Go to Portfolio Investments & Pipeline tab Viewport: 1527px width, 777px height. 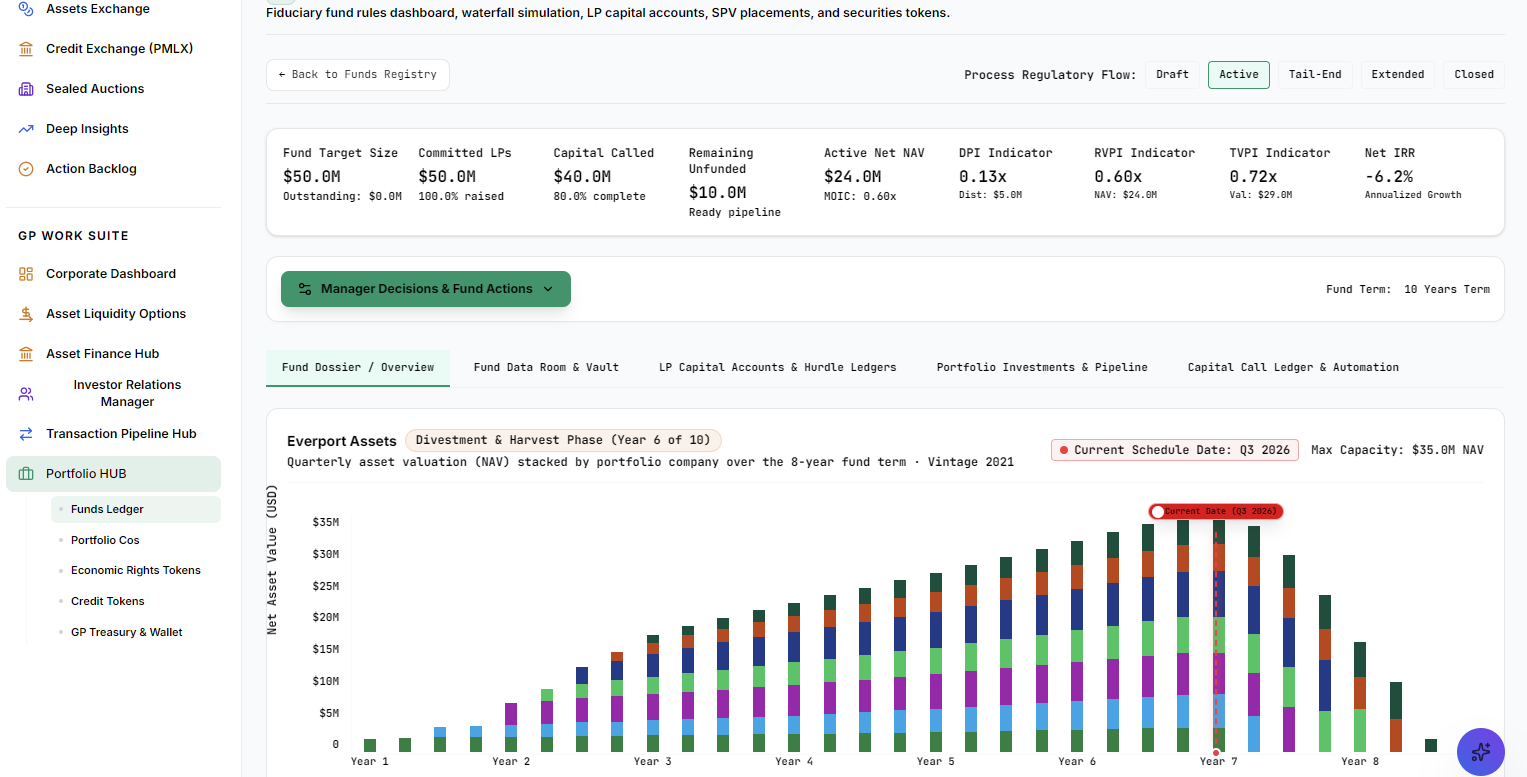tap(1042, 368)
